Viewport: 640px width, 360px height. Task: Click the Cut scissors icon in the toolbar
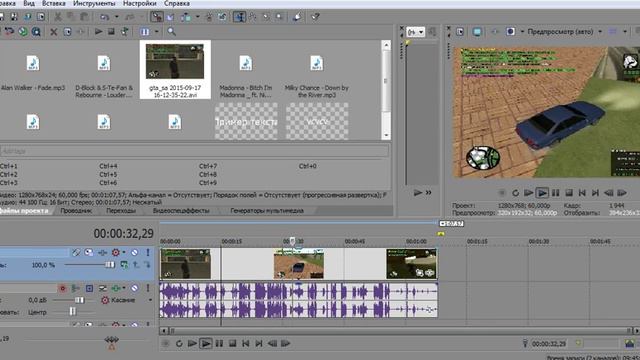click(58, 17)
